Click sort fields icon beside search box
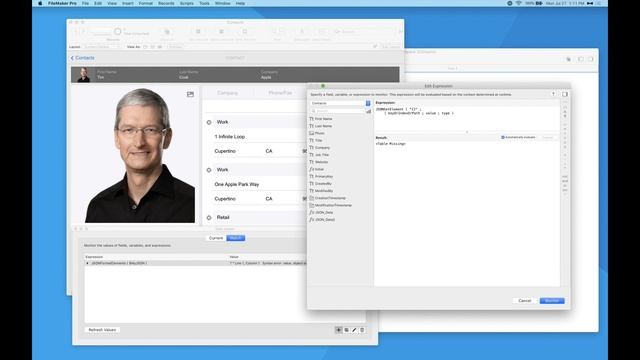 pyautogui.click(x=369, y=111)
